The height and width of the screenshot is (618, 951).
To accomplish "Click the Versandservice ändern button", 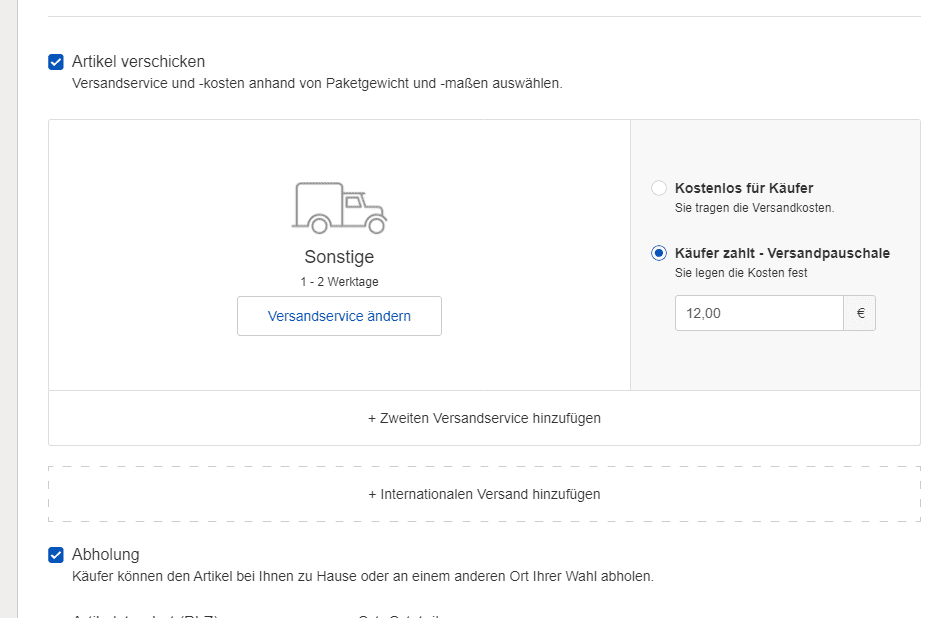I will tap(339, 316).
